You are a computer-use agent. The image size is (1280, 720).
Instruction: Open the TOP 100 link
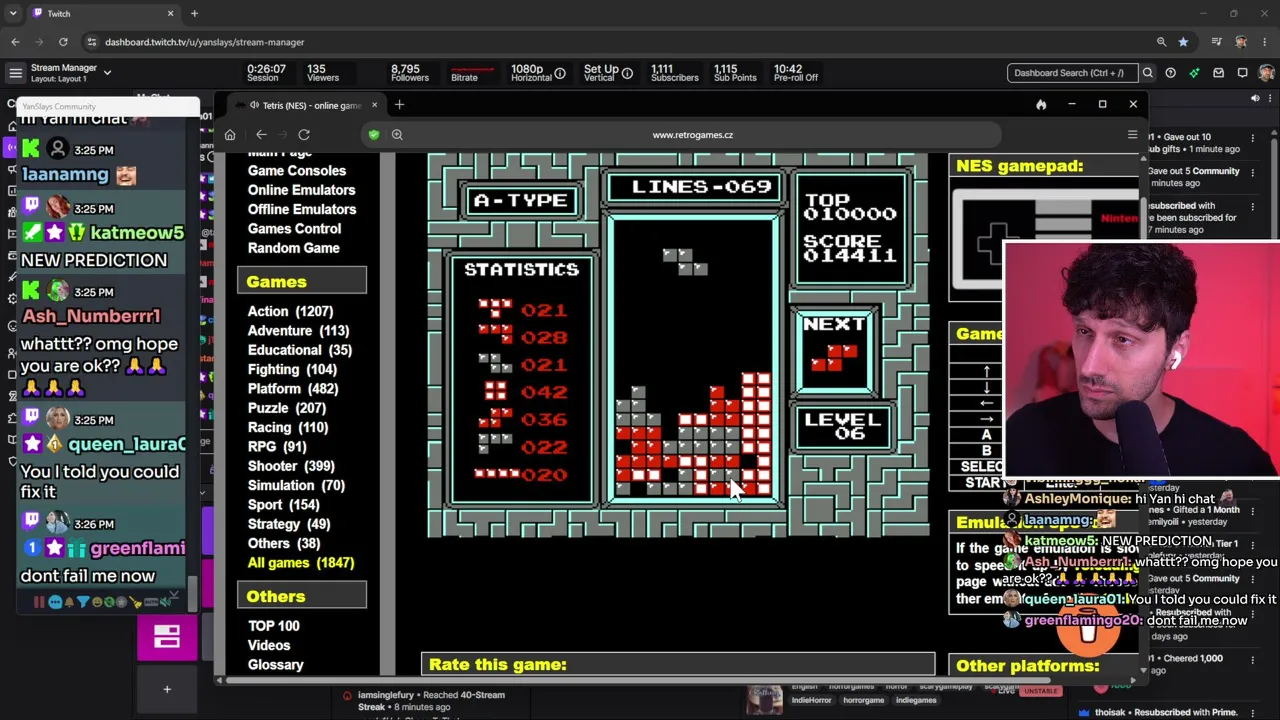[x=274, y=626]
